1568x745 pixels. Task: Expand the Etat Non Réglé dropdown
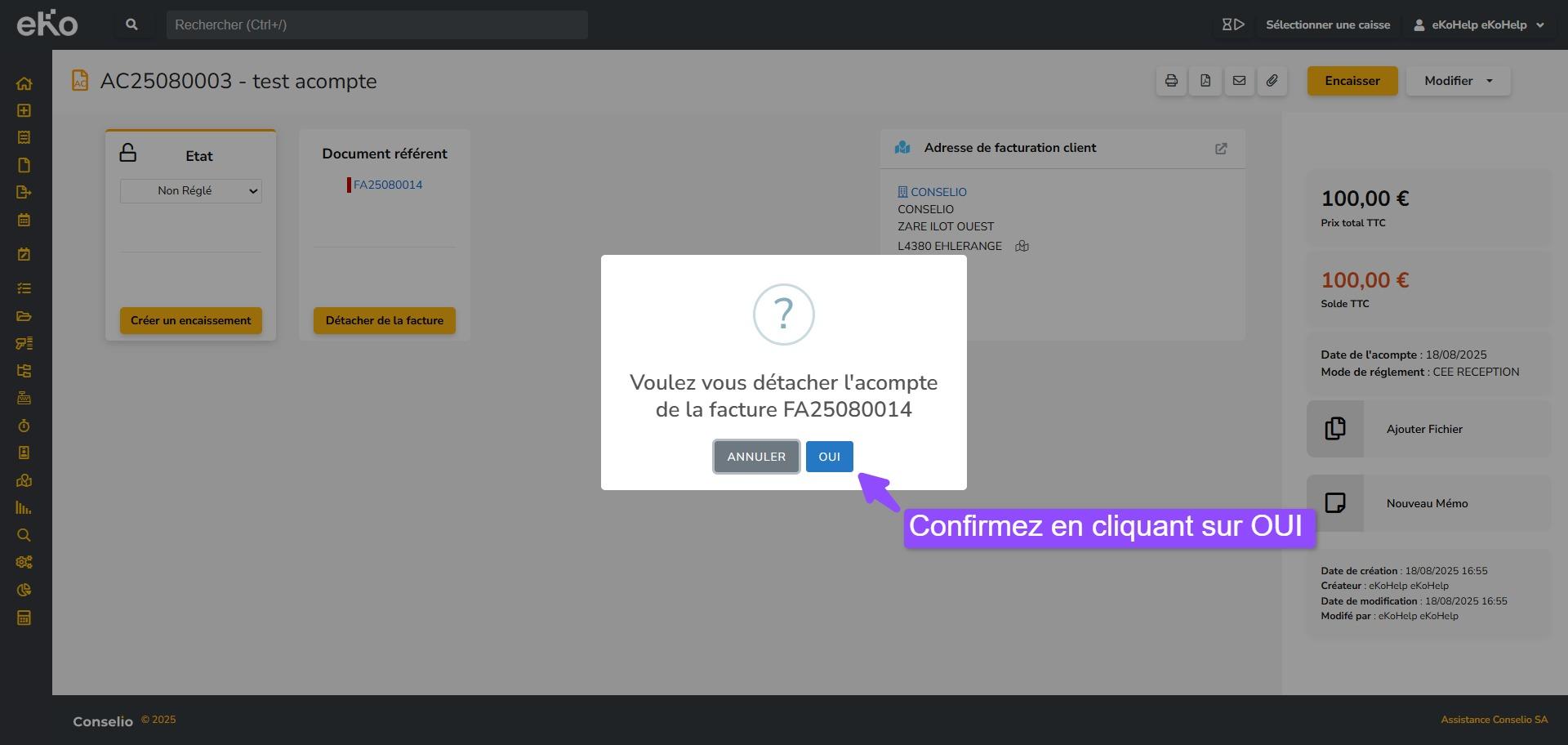coord(191,191)
